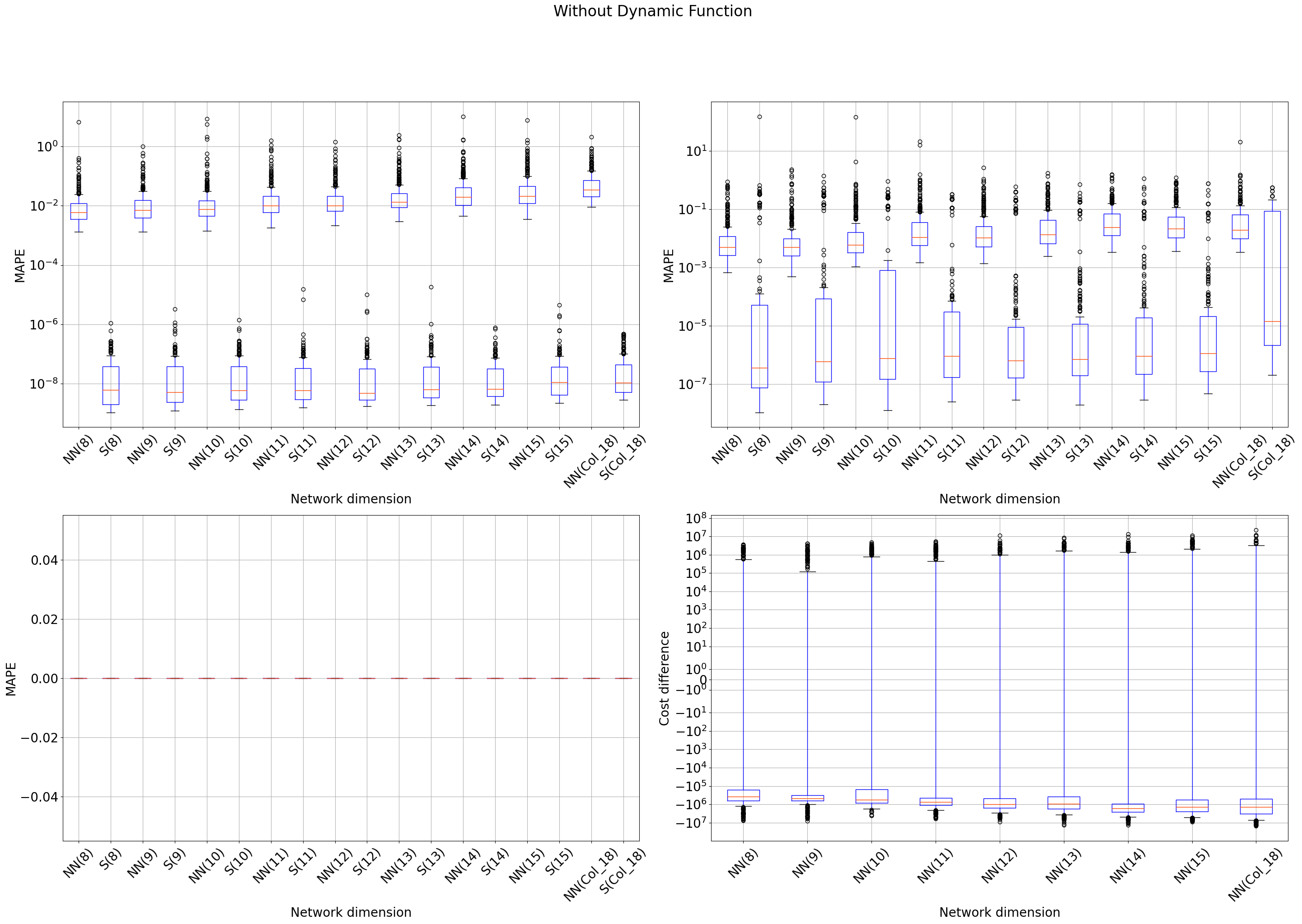1302x924 pixels.
Task: Select the −0.02 tick label on linear MAPE axis
Action: click(39, 738)
